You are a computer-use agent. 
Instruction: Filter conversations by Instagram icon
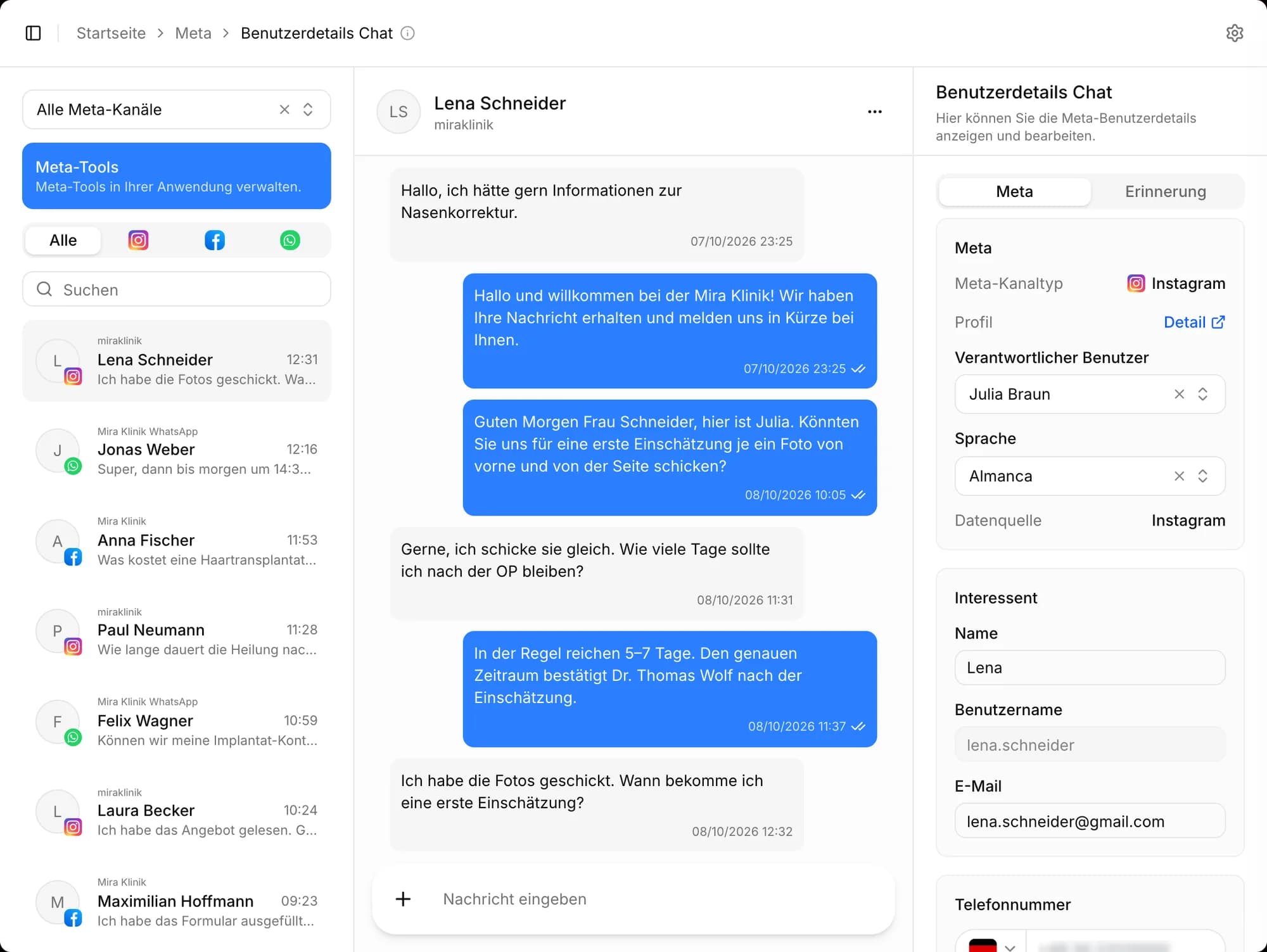click(x=138, y=240)
